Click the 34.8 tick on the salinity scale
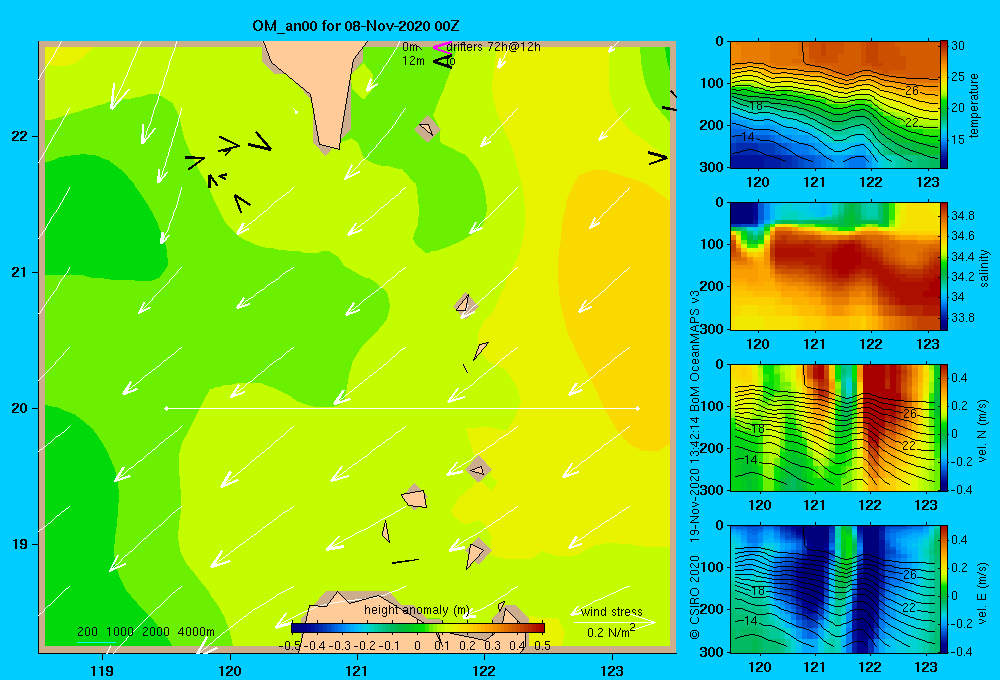Viewport: 1000px width, 680px height. [962, 216]
